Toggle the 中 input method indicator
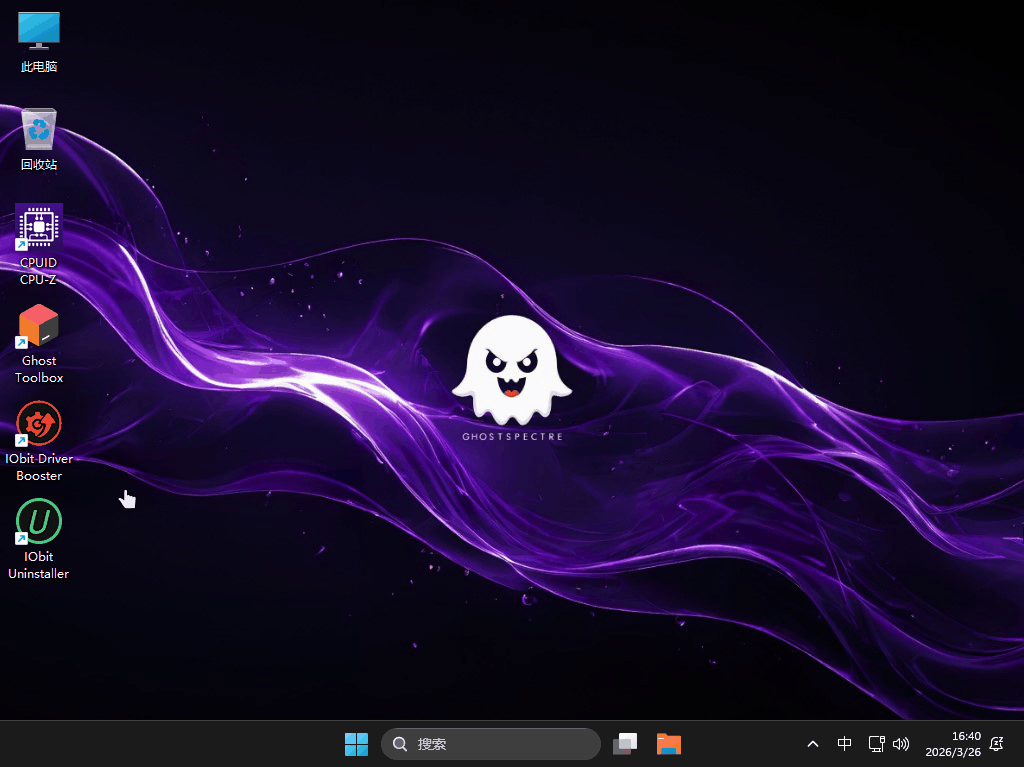This screenshot has height=767, width=1024. pos(845,744)
